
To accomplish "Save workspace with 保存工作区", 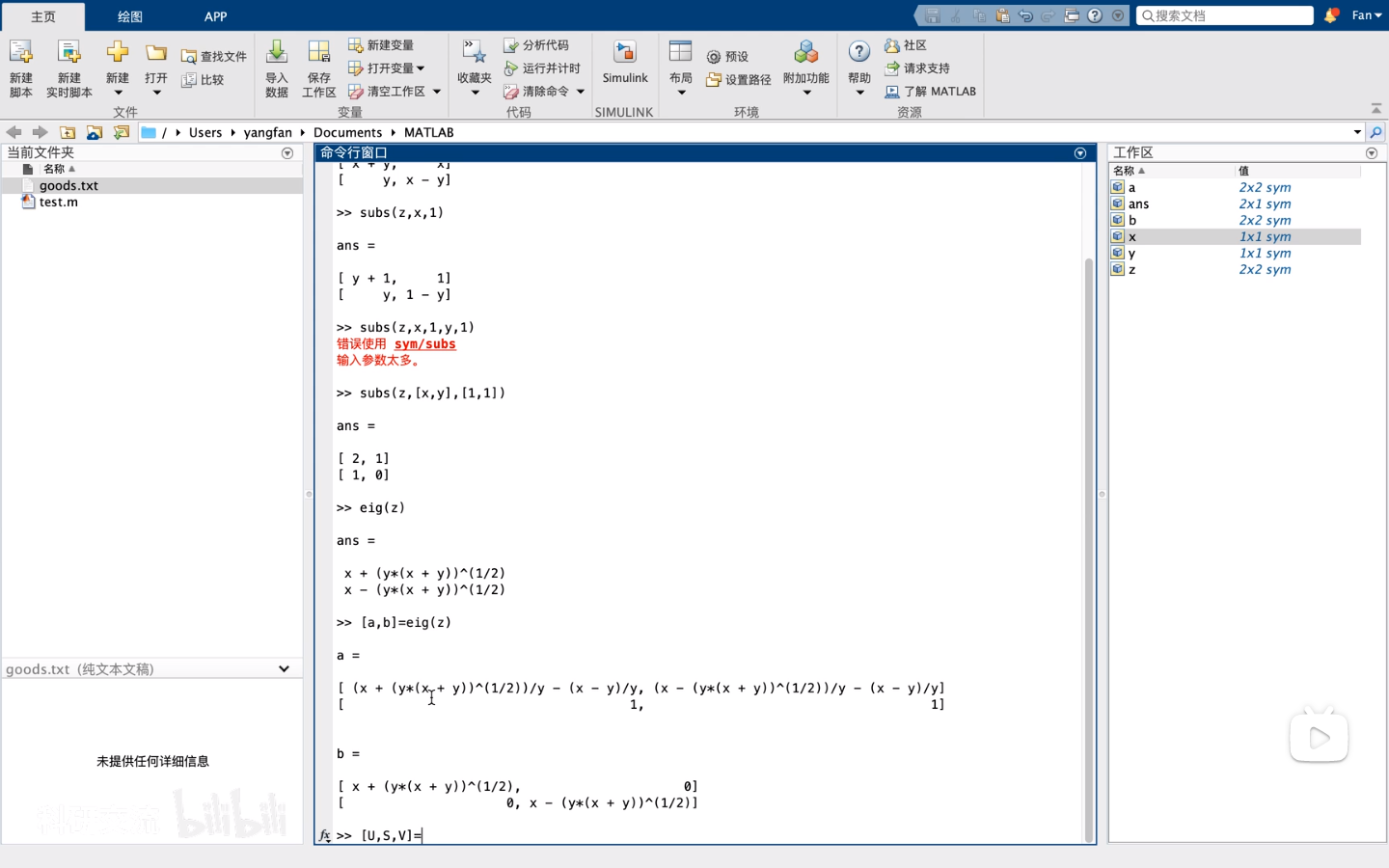I will pyautogui.click(x=319, y=68).
